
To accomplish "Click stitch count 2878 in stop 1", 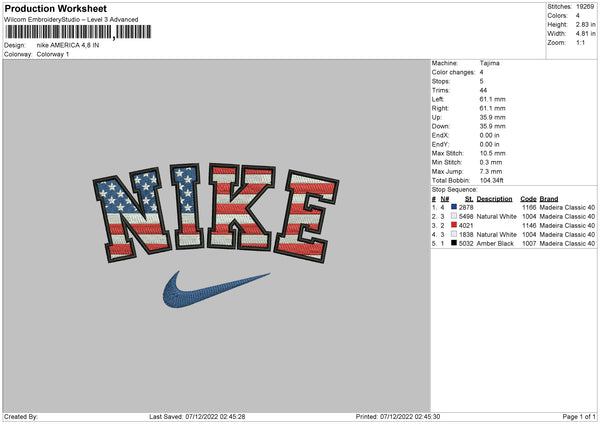I will tap(466, 207).
